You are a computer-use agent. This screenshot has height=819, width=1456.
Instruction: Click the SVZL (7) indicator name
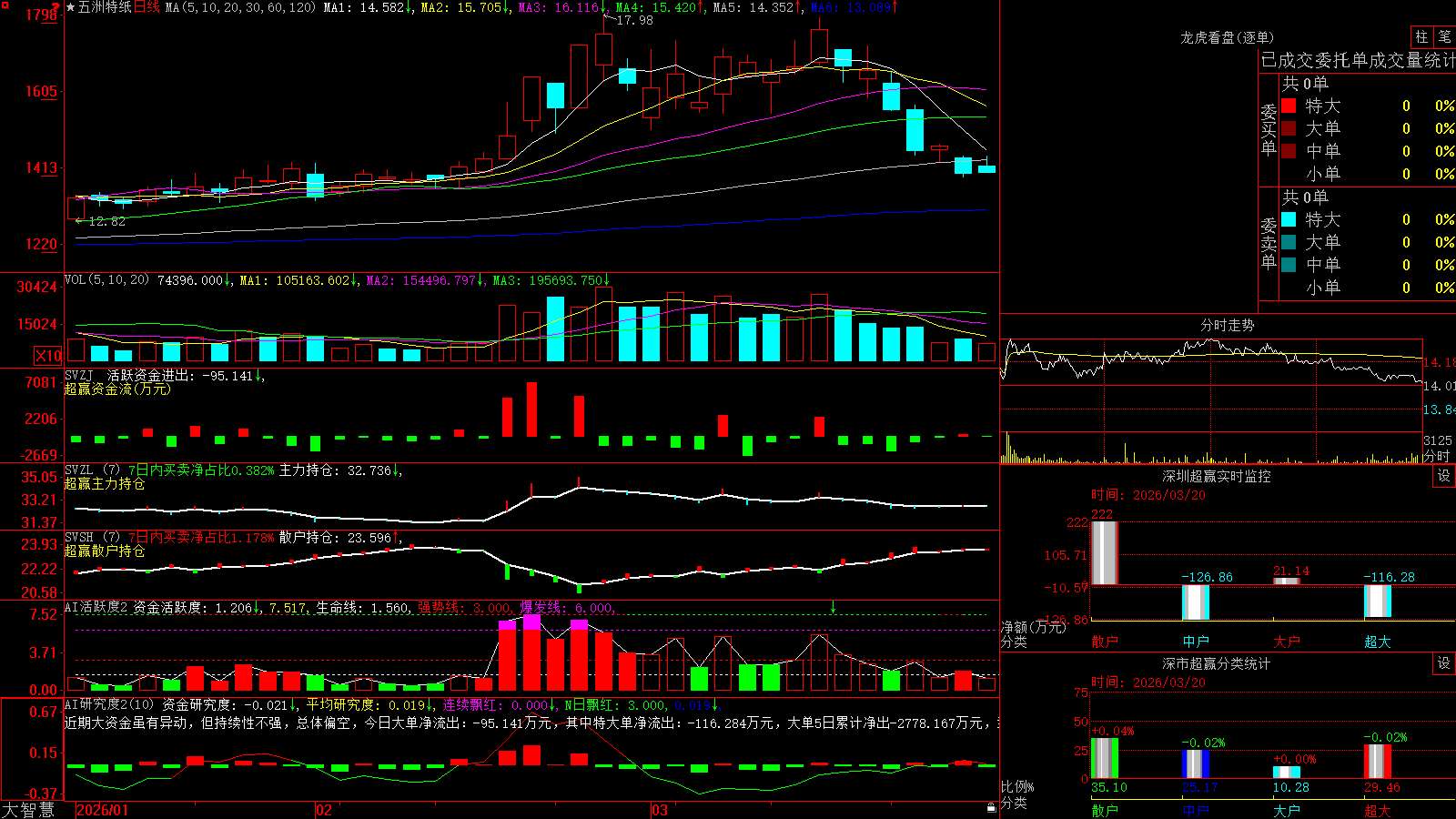point(93,470)
